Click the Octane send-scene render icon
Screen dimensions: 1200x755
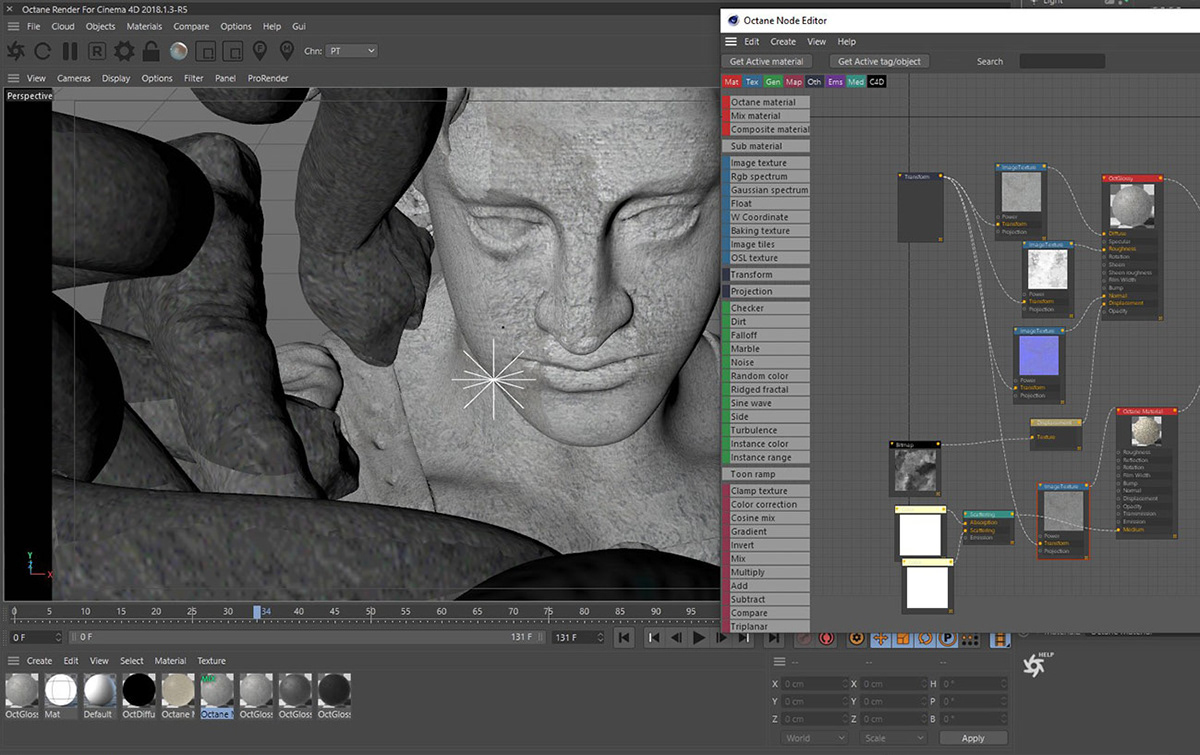click(x=16, y=51)
